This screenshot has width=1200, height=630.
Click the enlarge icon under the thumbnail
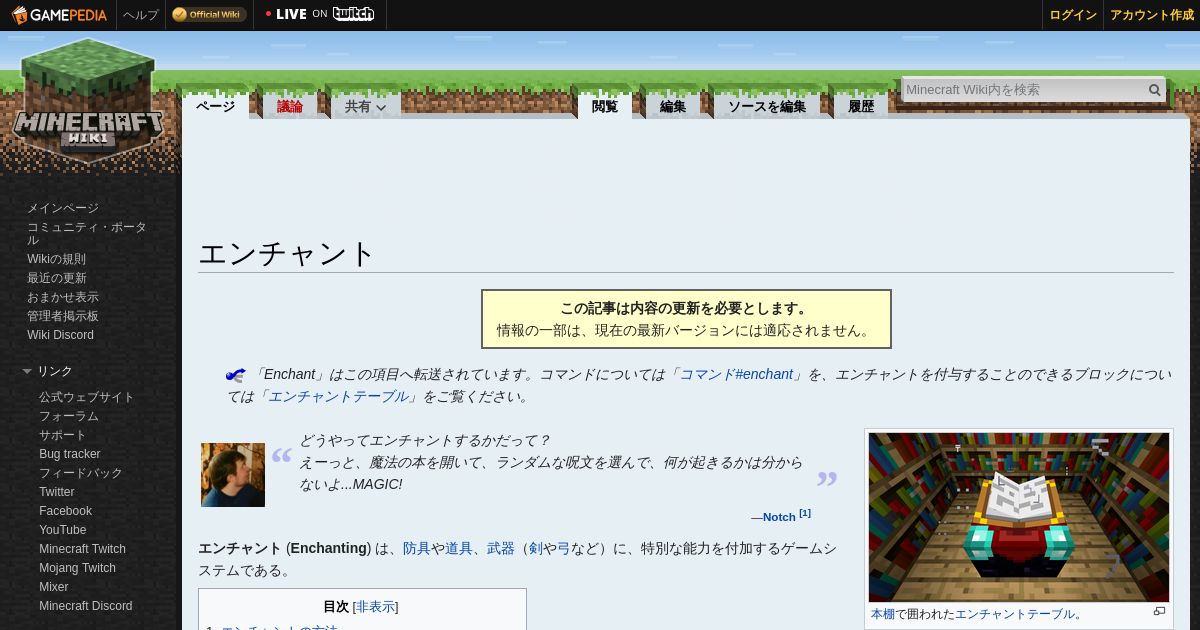tap(1160, 612)
